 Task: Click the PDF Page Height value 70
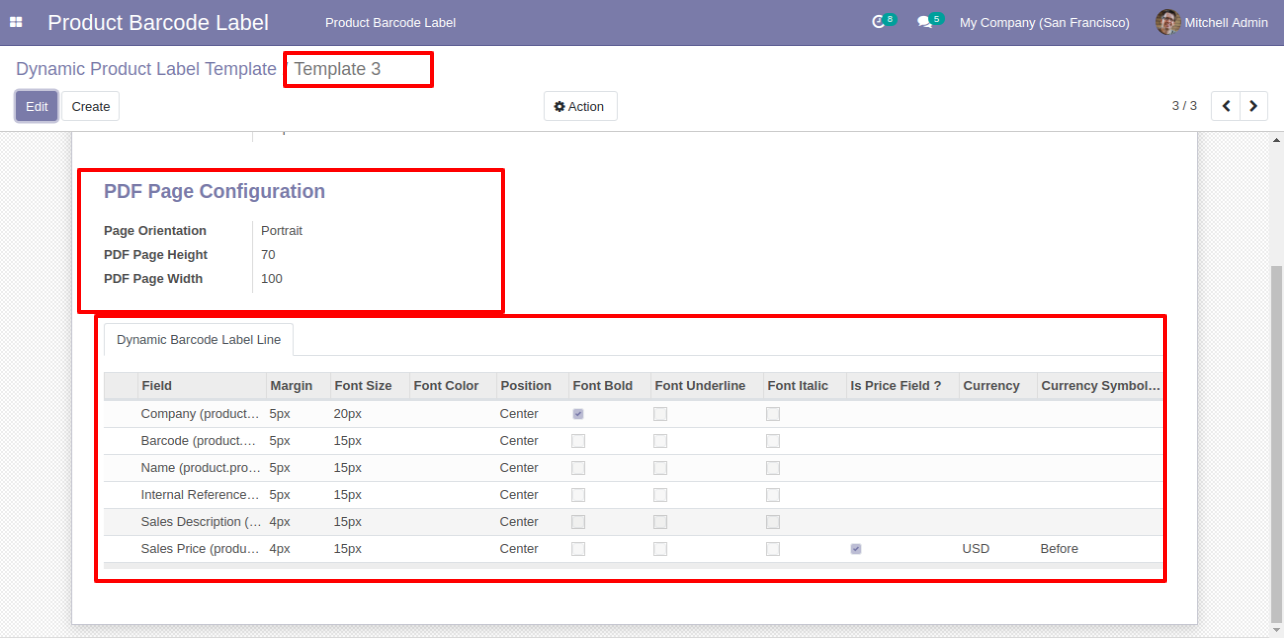(x=268, y=255)
